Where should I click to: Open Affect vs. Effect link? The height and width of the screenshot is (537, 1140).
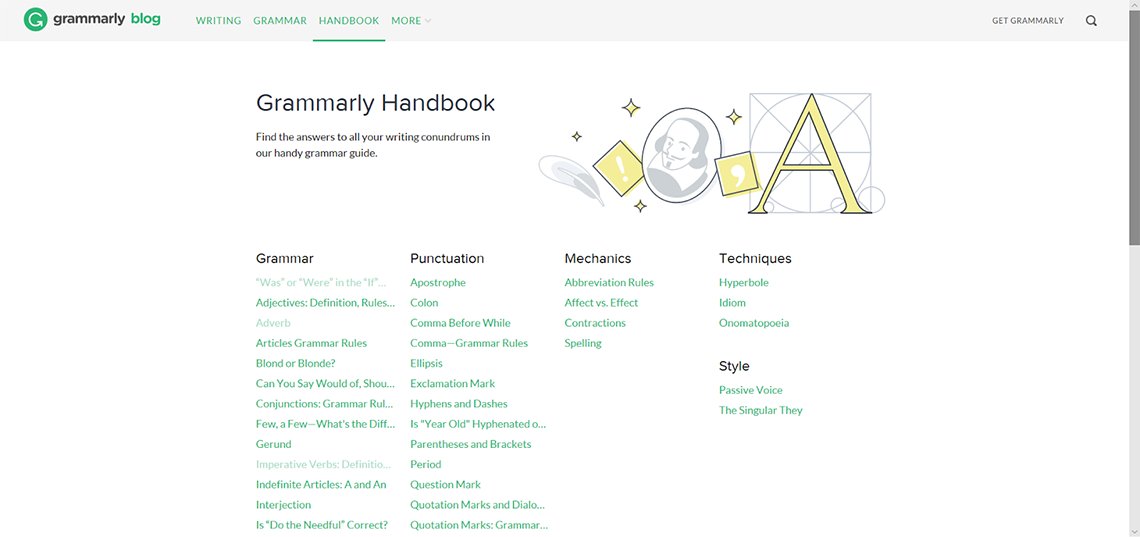[x=601, y=303]
